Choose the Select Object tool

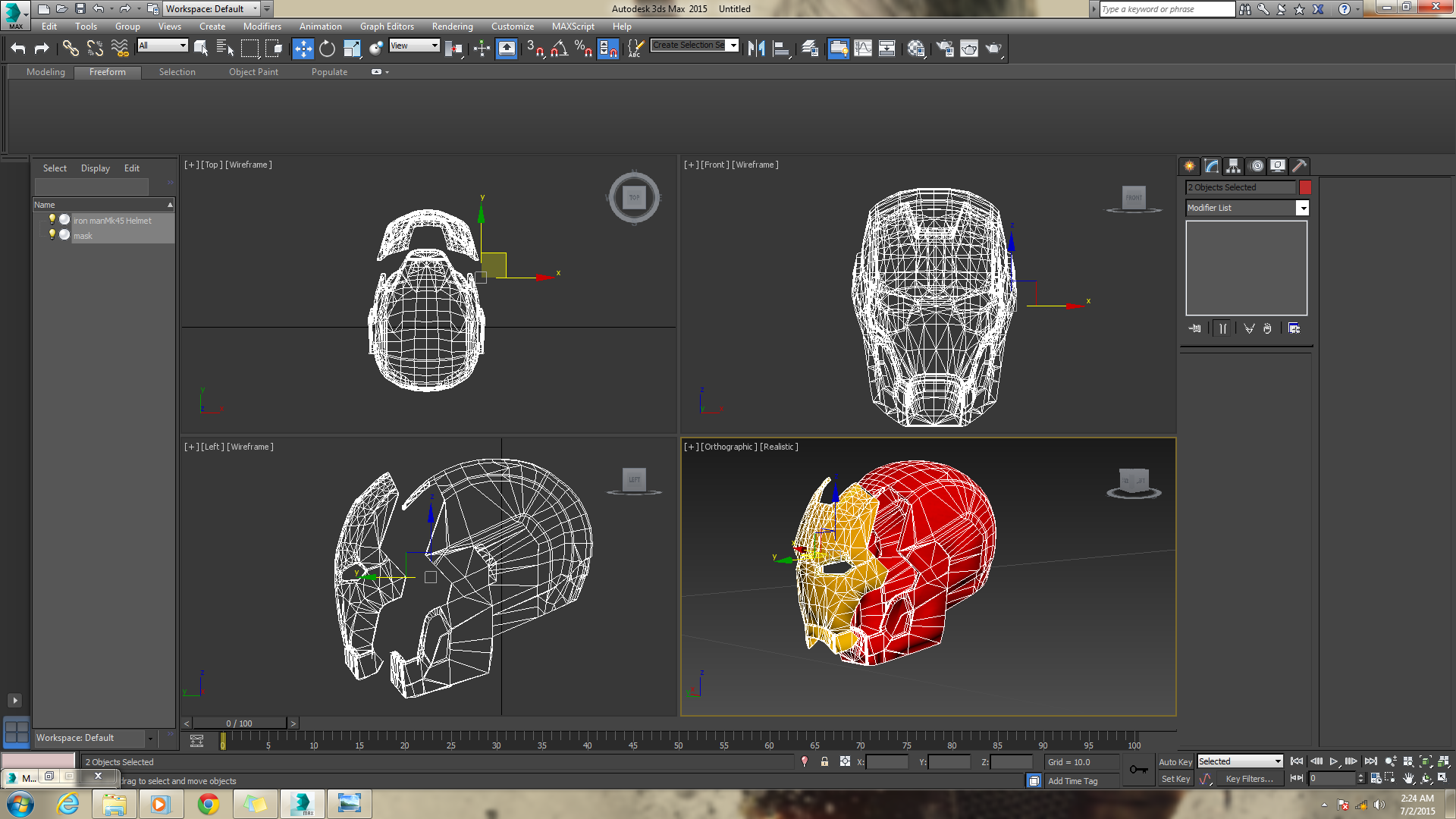click(201, 49)
